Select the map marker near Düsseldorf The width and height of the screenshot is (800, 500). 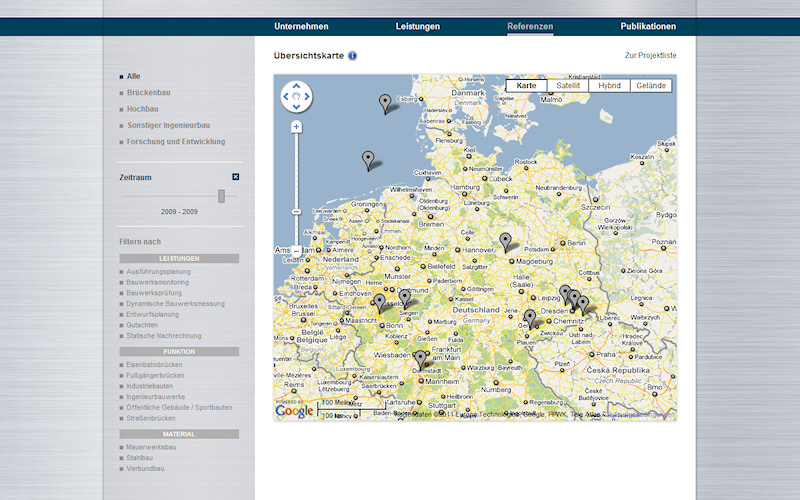click(x=379, y=303)
